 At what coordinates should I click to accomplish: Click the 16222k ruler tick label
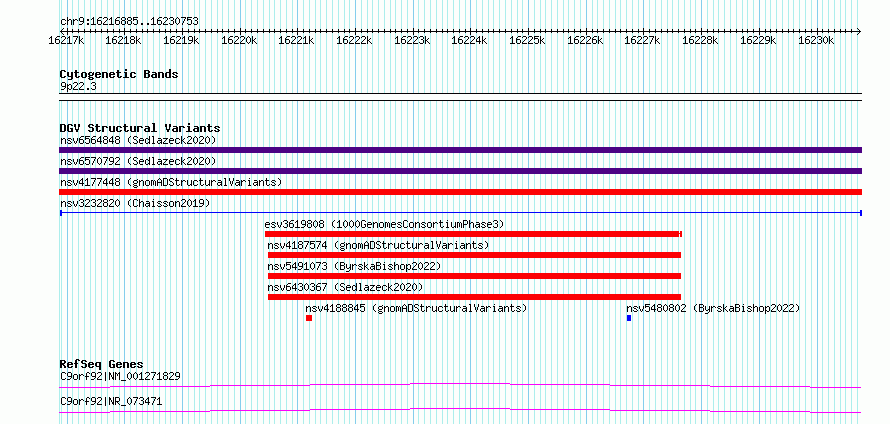(354, 41)
